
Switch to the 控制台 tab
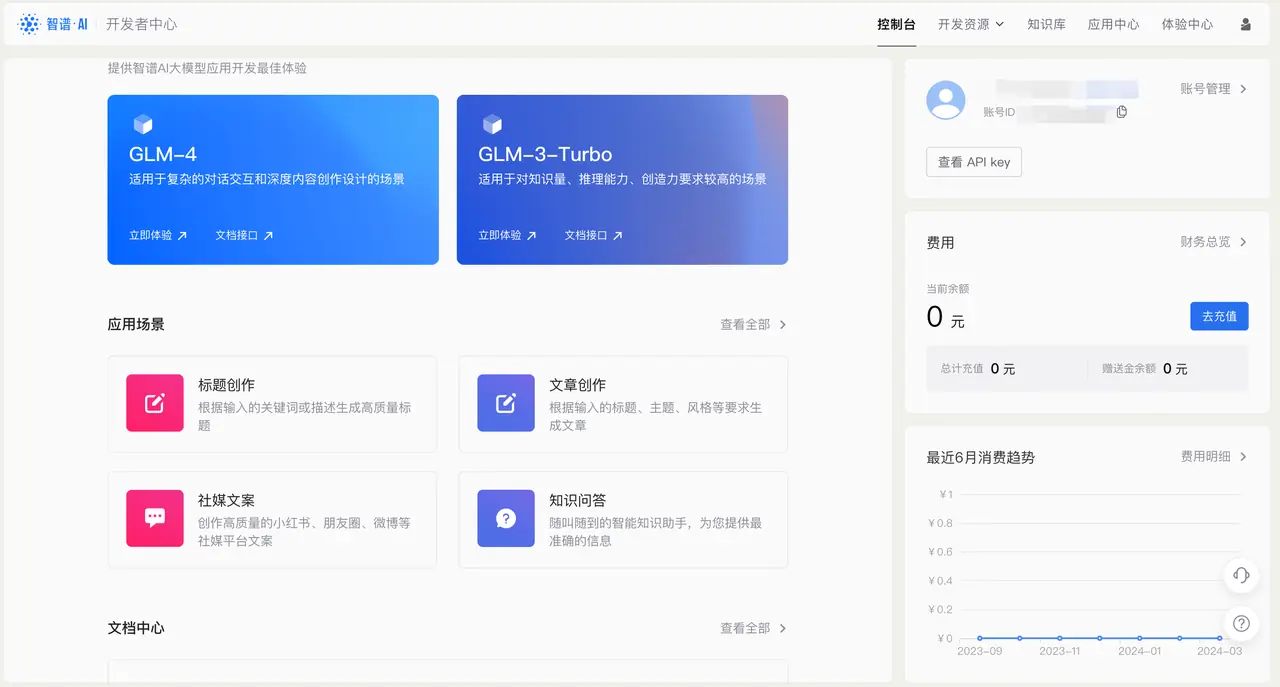tap(895, 24)
